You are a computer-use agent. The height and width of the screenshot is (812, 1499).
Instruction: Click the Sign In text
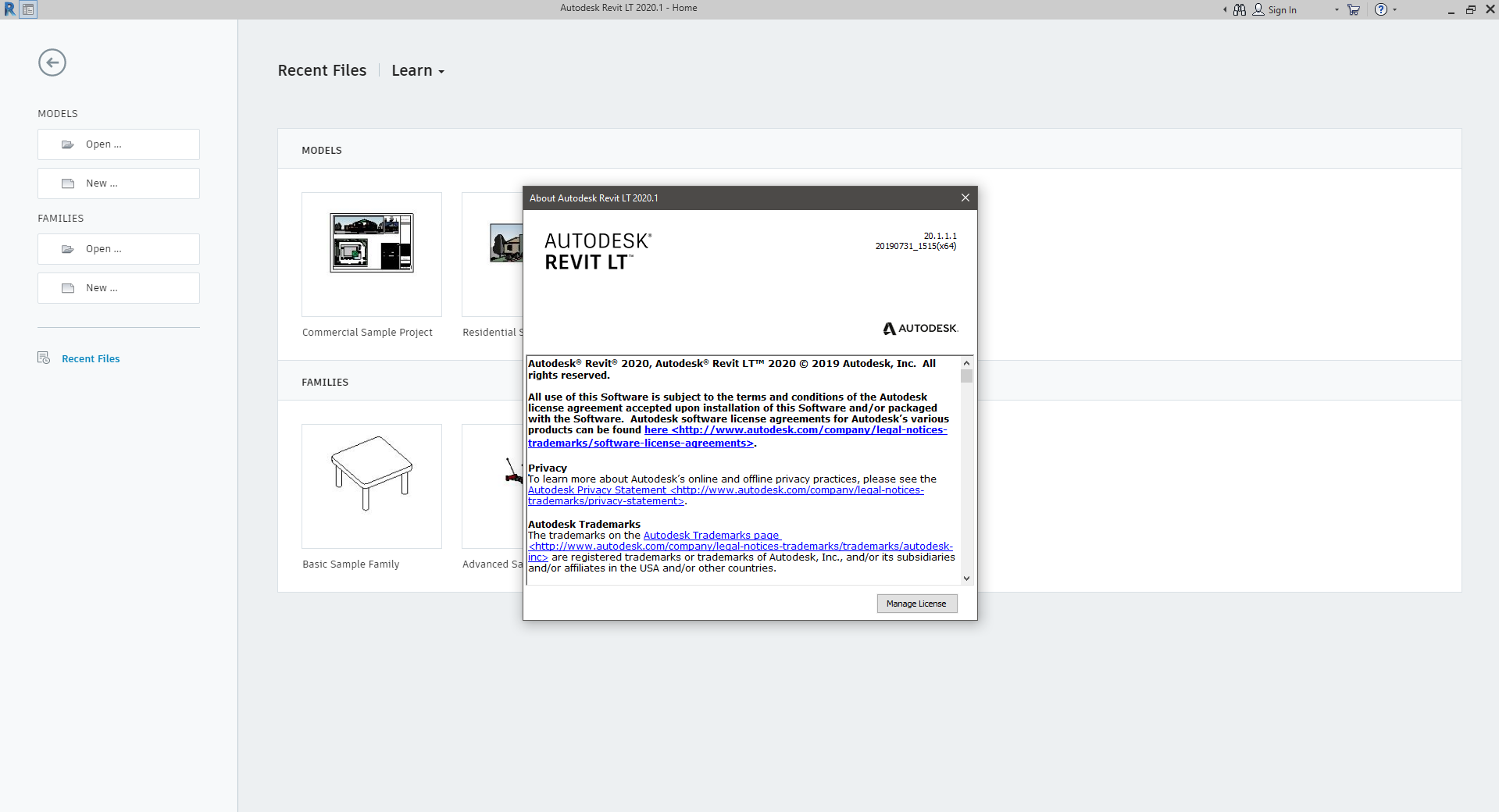point(1282,10)
